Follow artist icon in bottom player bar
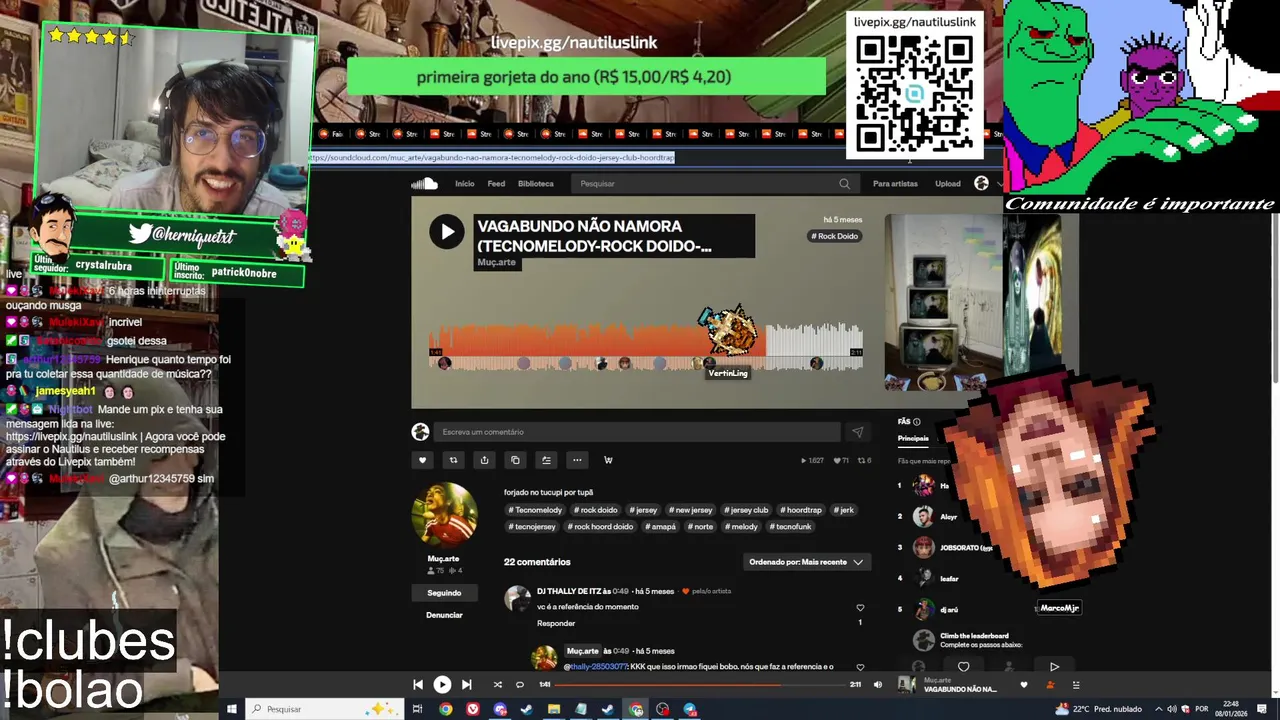 coord(1050,685)
